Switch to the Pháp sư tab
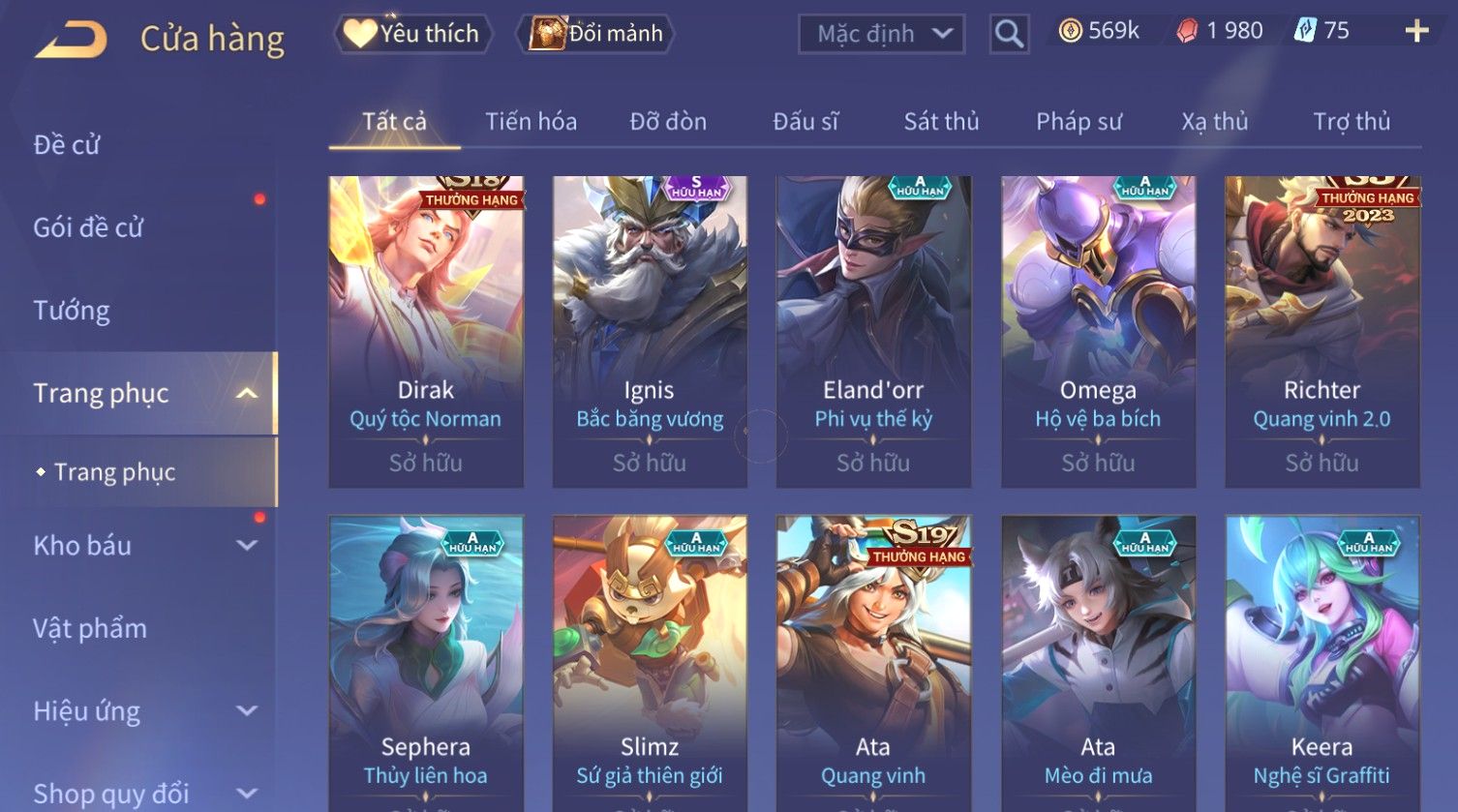This screenshot has width=1458, height=812. coord(1078,122)
